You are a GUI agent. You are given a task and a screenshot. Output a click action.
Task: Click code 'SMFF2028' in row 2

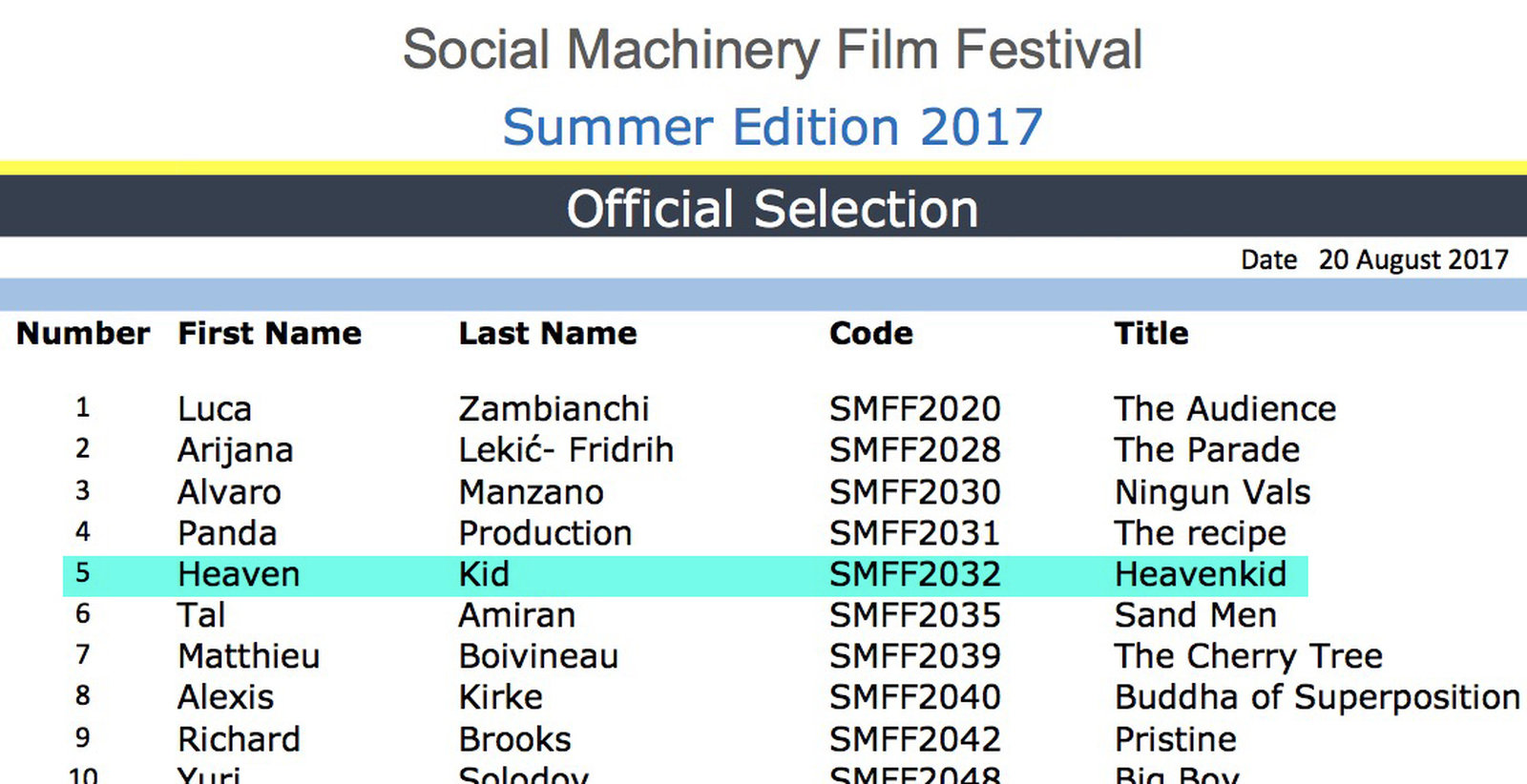[x=914, y=449]
